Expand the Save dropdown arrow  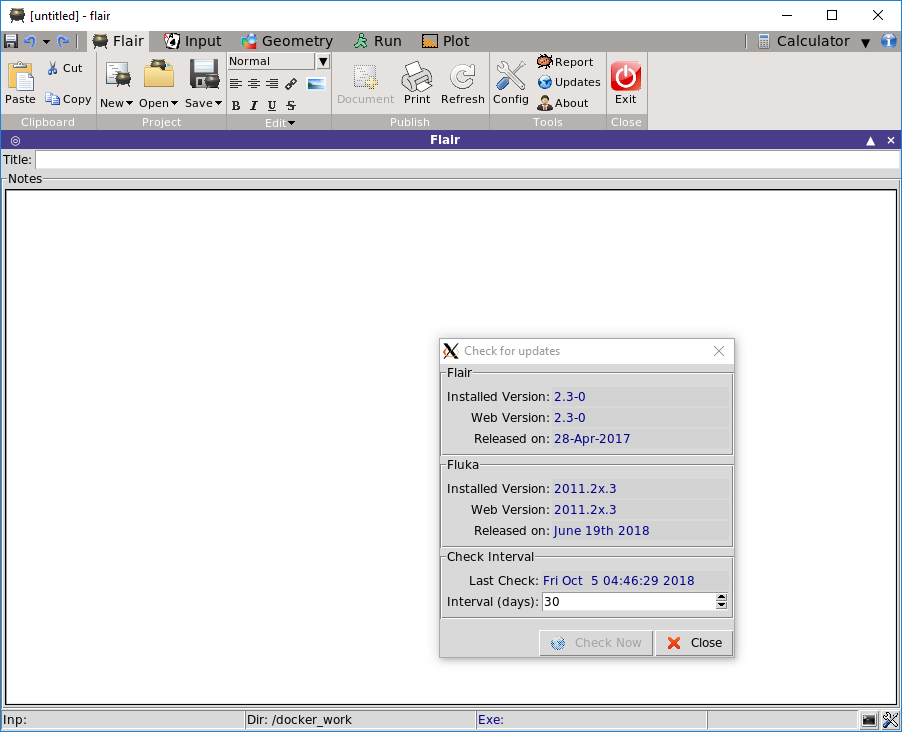[218, 104]
